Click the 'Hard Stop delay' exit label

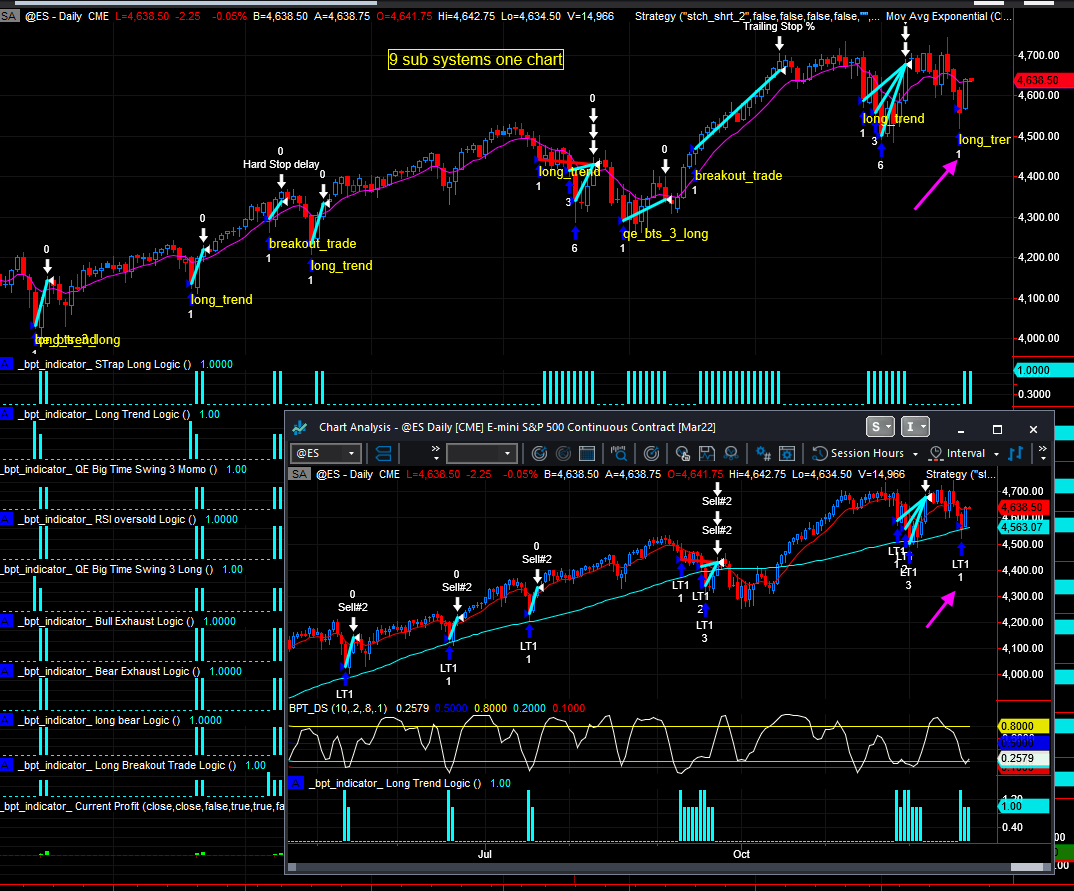click(281, 164)
